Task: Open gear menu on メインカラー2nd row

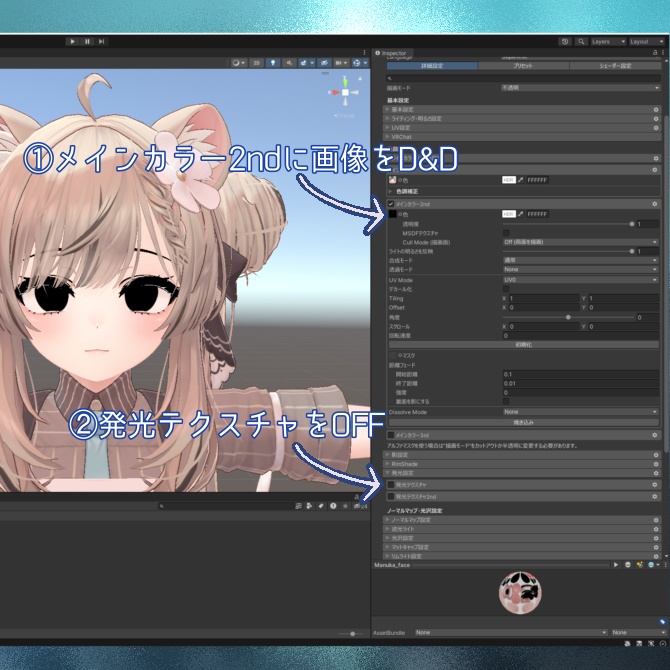Action: pyautogui.click(x=655, y=204)
